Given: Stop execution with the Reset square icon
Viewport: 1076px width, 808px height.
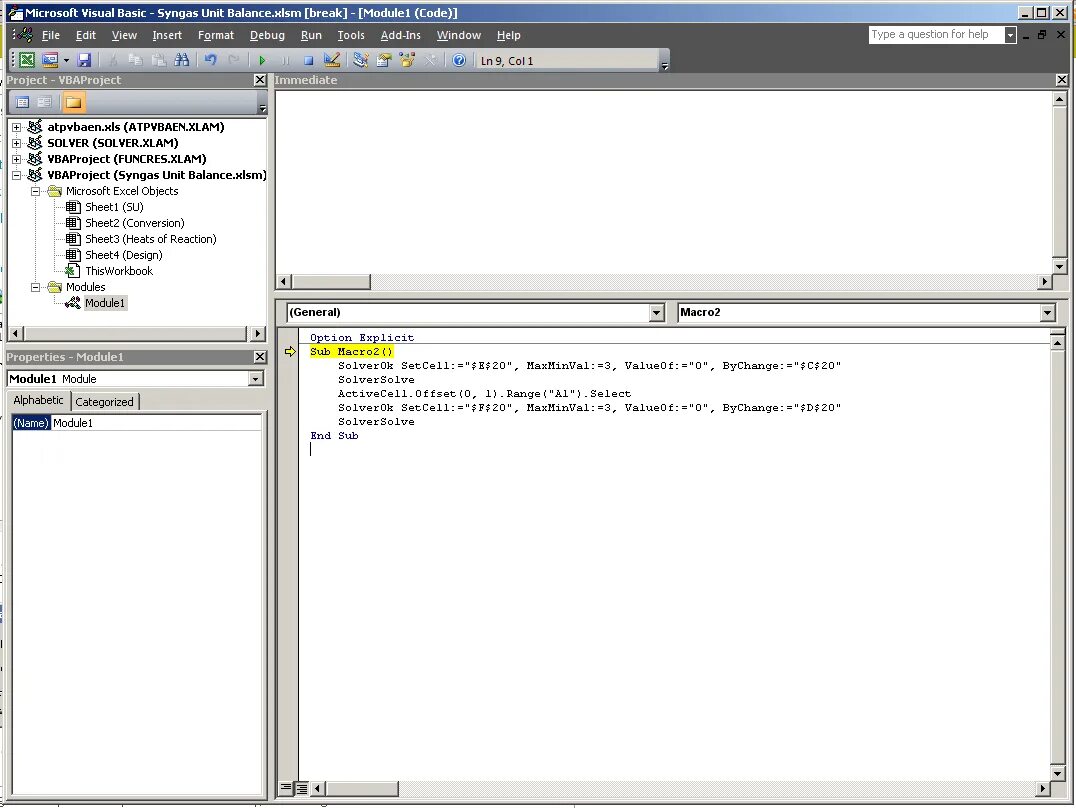Looking at the screenshot, I should tap(308, 60).
